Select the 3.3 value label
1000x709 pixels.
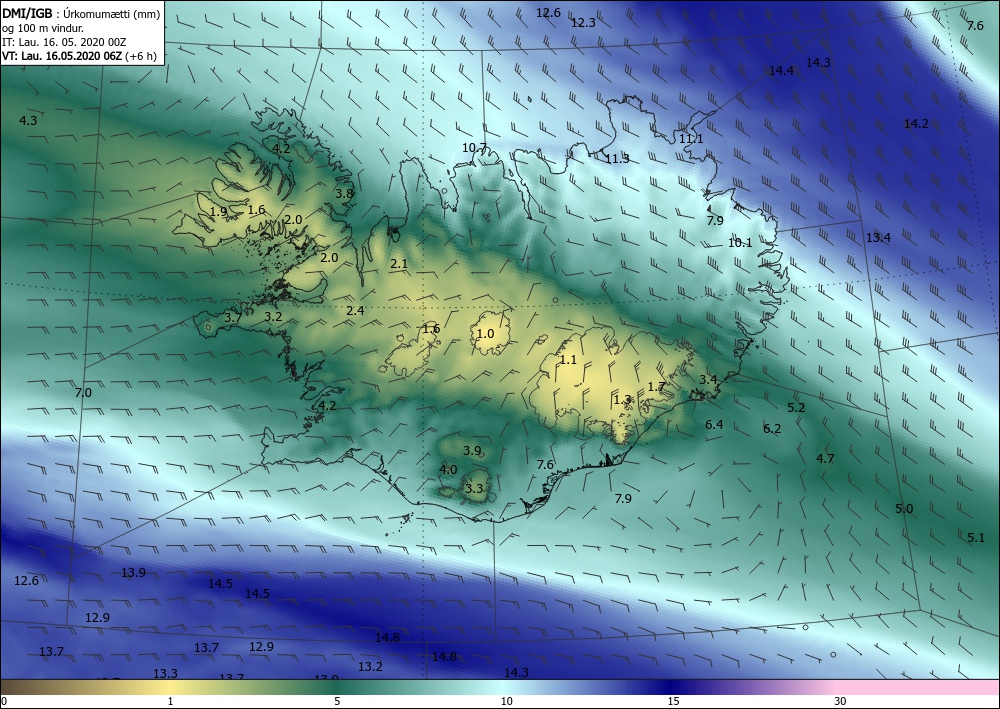coord(474,489)
